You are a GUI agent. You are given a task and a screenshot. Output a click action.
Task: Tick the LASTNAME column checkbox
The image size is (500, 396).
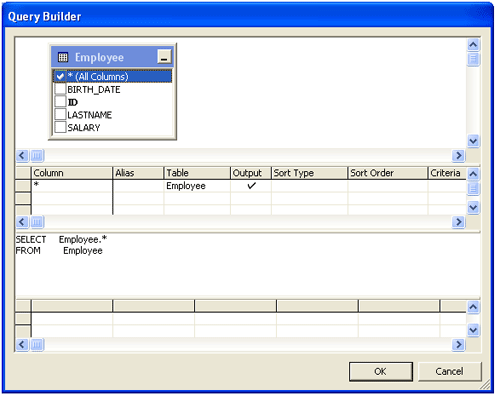click(x=60, y=114)
